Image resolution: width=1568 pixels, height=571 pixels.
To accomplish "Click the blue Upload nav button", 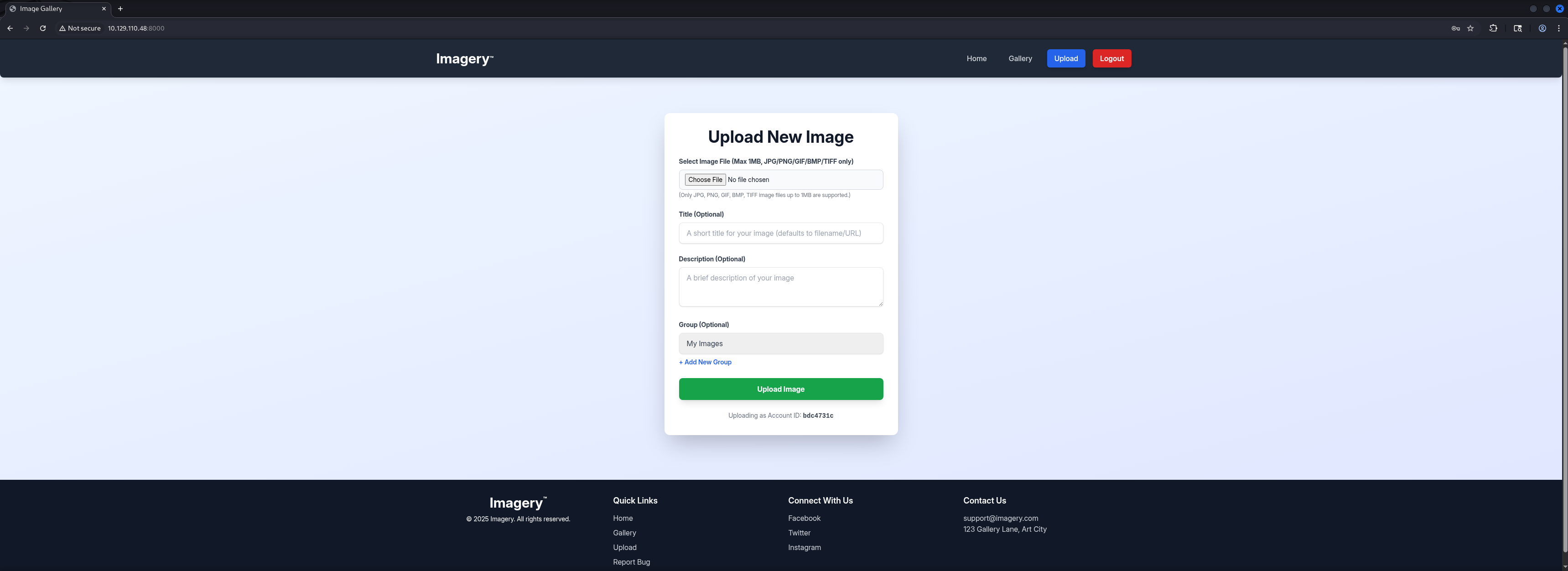I will pyautogui.click(x=1065, y=58).
